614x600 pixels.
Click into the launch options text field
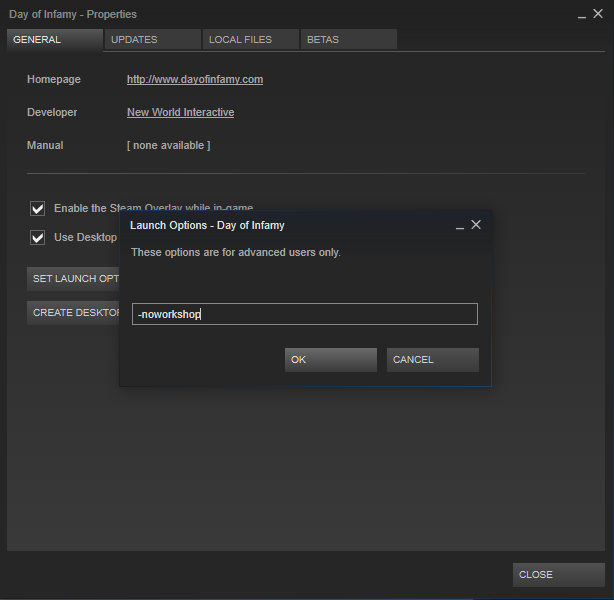(x=305, y=314)
